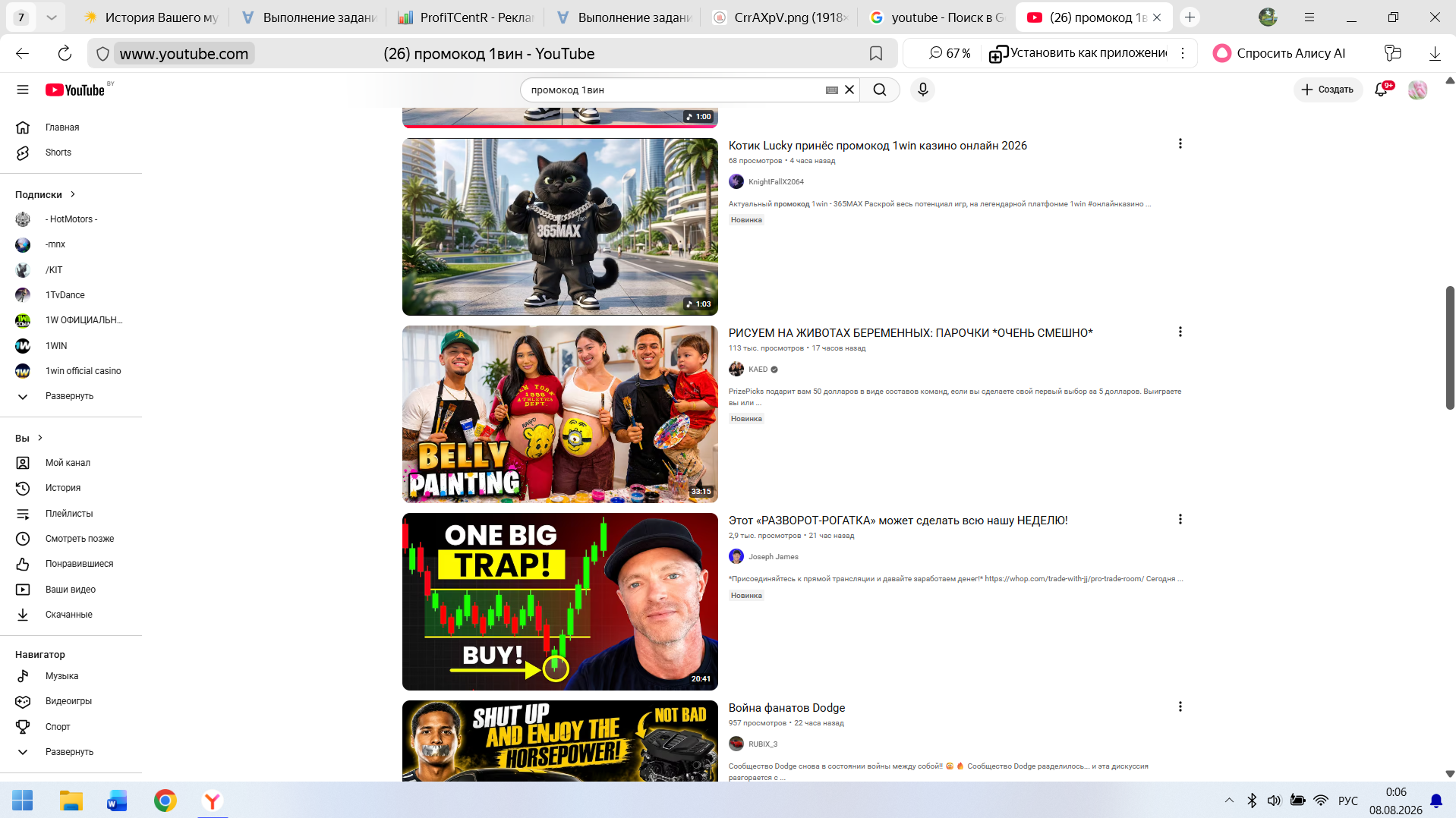
Task: Open the on-screen keyboard in search box
Action: point(832,90)
